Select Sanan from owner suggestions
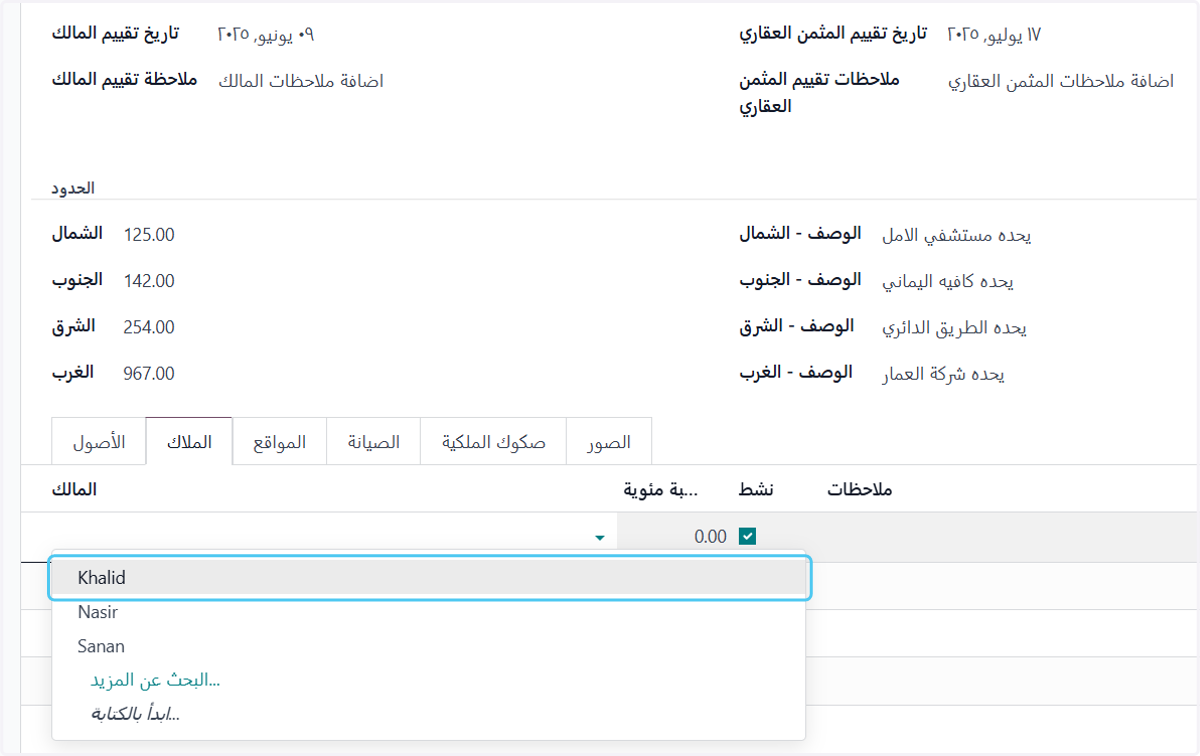1200x756 pixels. tap(428, 646)
